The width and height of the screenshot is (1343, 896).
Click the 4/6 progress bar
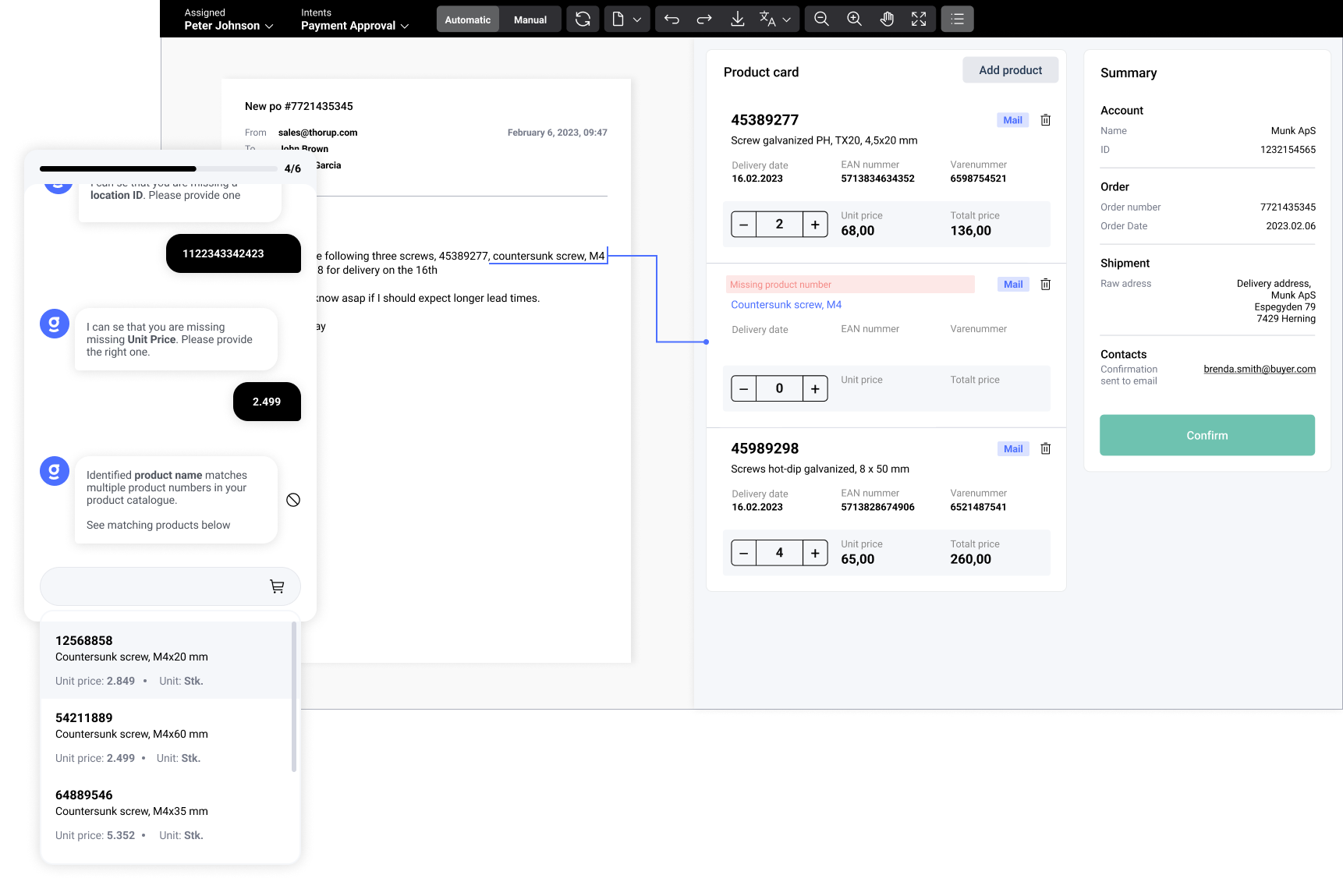point(158,168)
